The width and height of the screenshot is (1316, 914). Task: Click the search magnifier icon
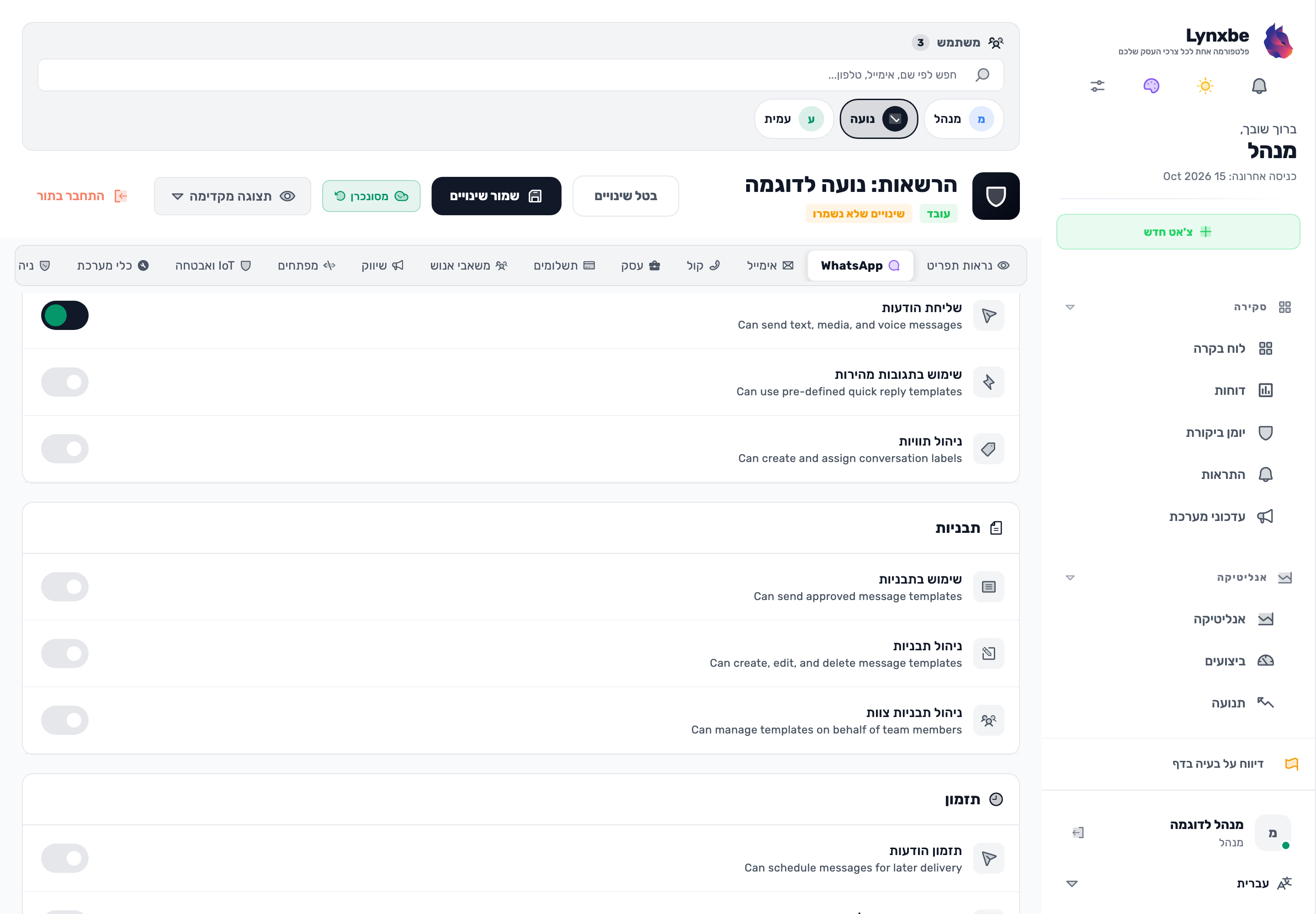pos(982,74)
